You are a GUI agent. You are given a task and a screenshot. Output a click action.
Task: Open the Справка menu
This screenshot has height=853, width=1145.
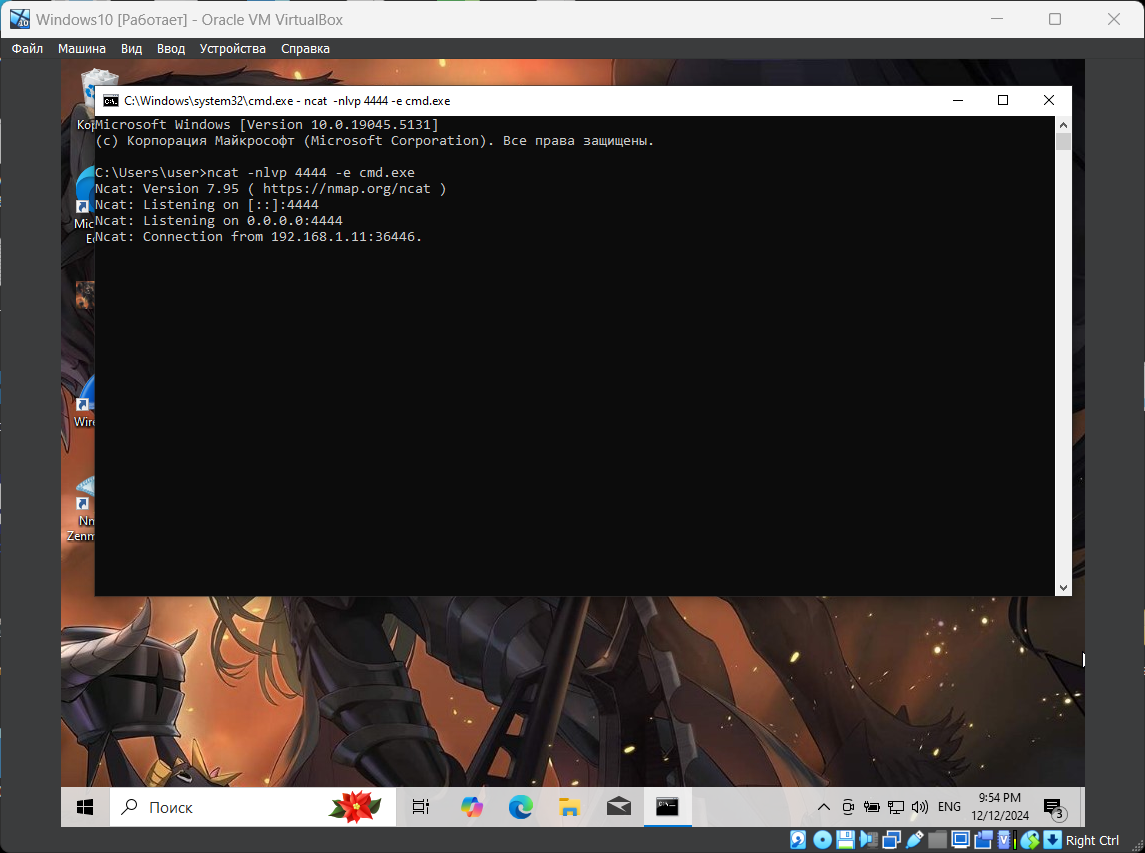click(x=305, y=49)
